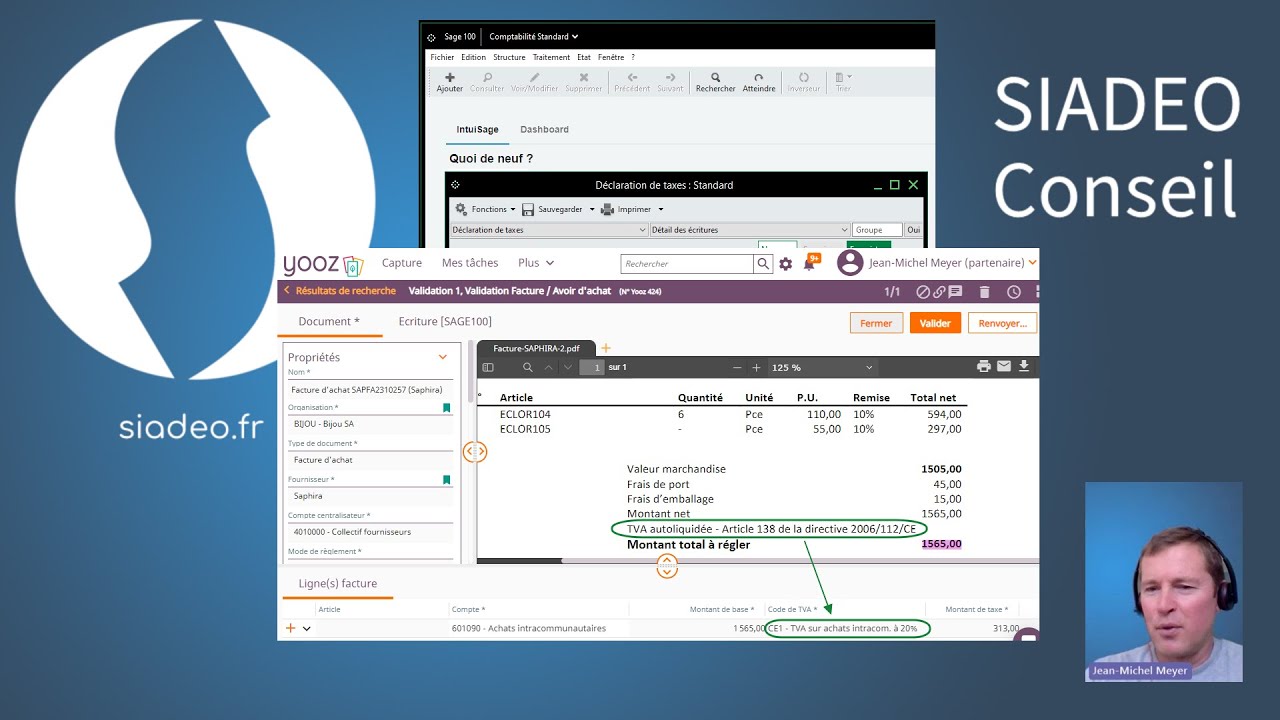Click Supprimer X icon in Sage toolbar

point(584,77)
